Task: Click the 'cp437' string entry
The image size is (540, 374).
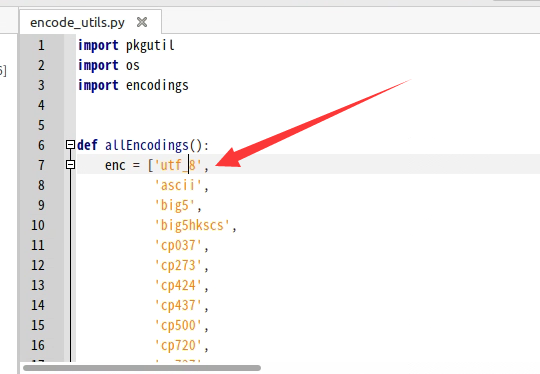Action: pyautogui.click(x=178, y=305)
